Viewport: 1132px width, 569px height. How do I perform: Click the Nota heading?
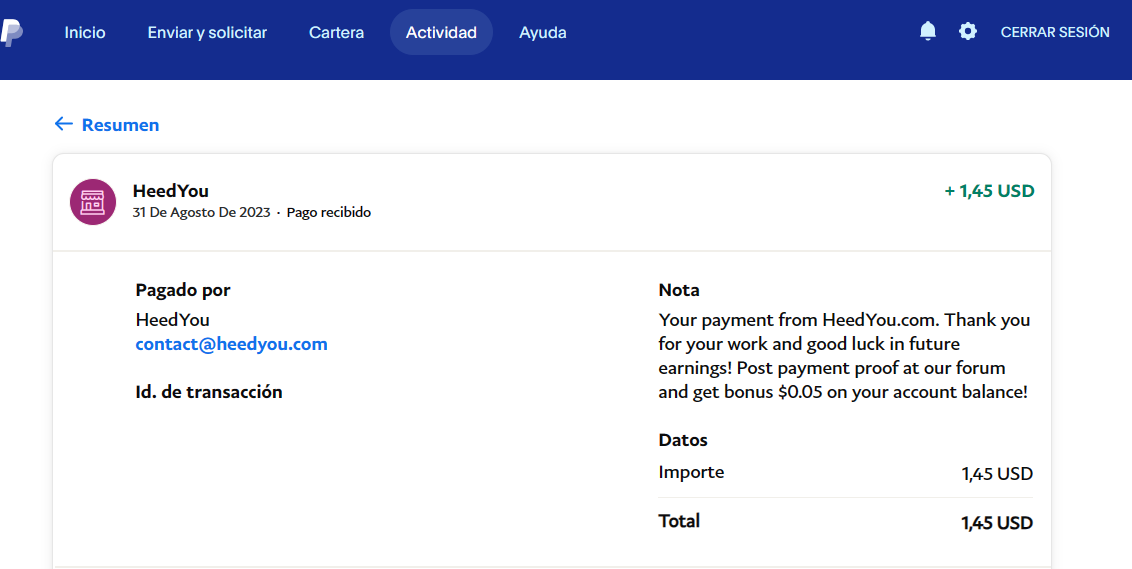(679, 290)
